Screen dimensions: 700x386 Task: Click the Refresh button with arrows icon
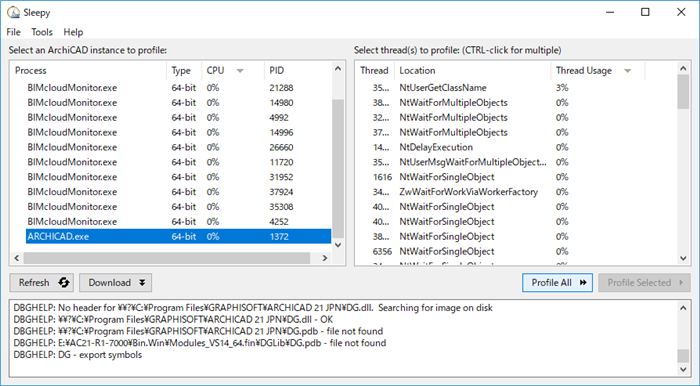[42, 282]
